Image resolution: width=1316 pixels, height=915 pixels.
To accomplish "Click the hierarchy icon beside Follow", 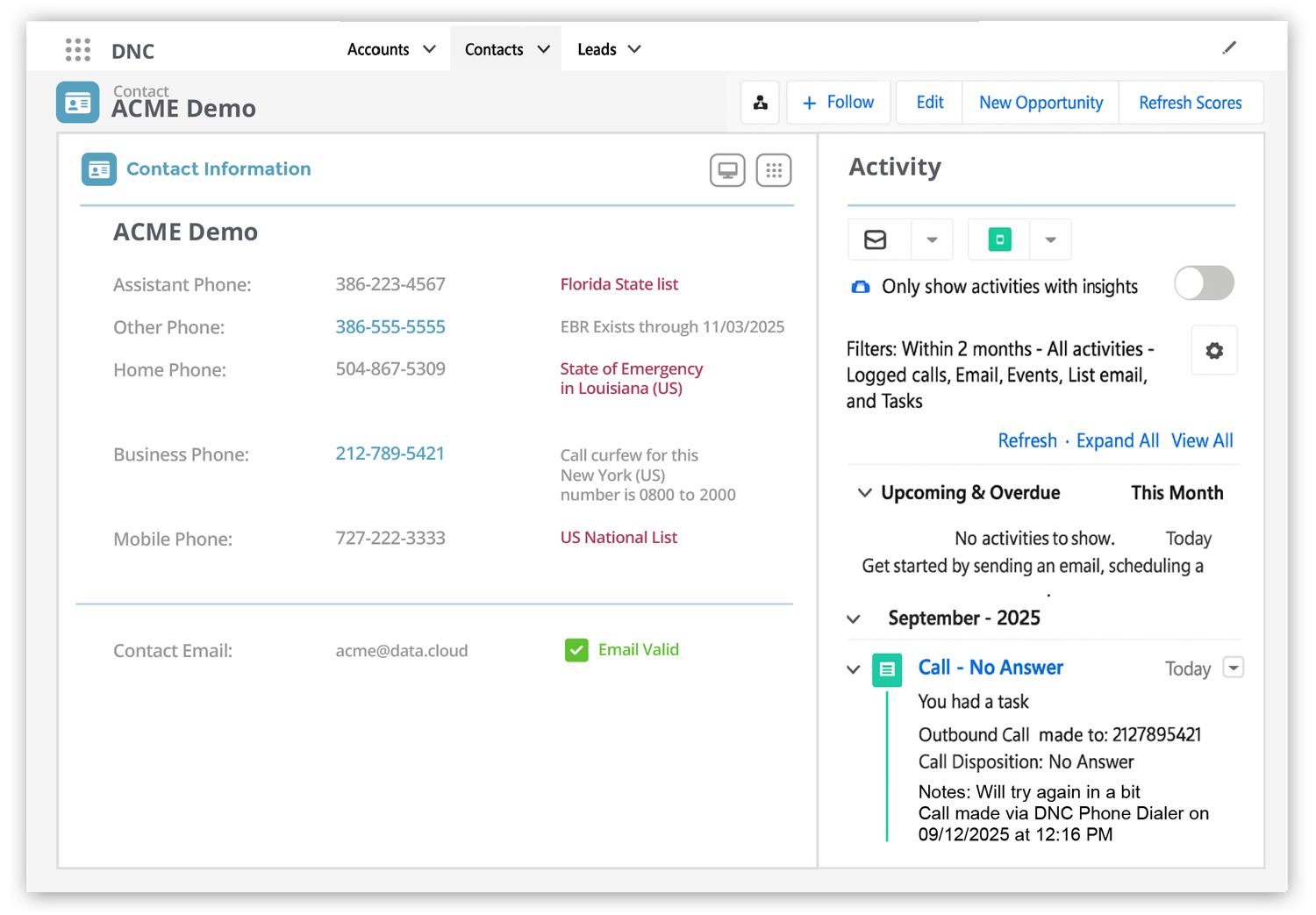I will point(760,103).
